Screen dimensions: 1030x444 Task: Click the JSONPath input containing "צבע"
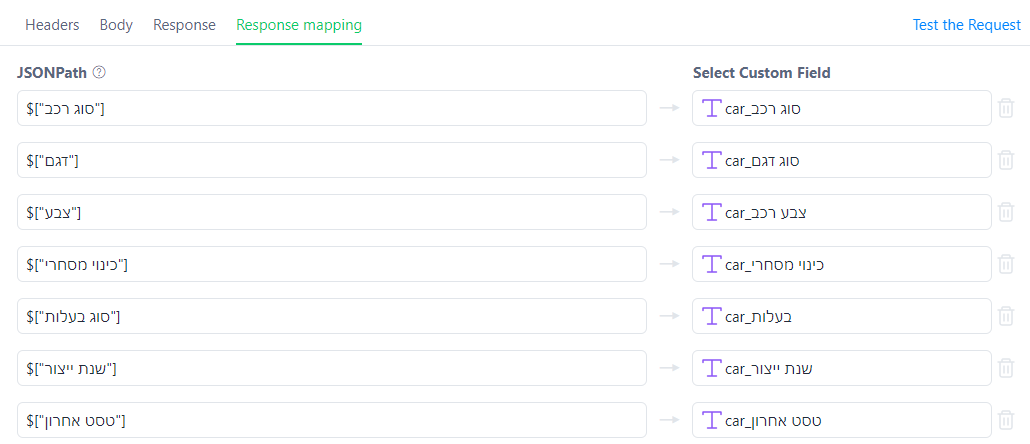click(x=331, y=212)
